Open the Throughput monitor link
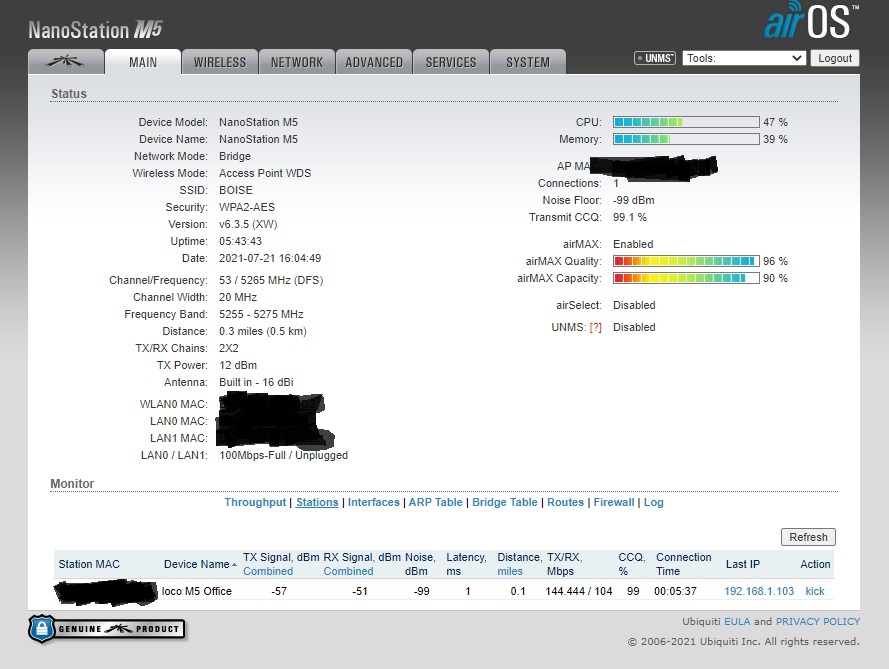Image resolution: width=889 pixels, height=669 pixels. tap(255, 503)
